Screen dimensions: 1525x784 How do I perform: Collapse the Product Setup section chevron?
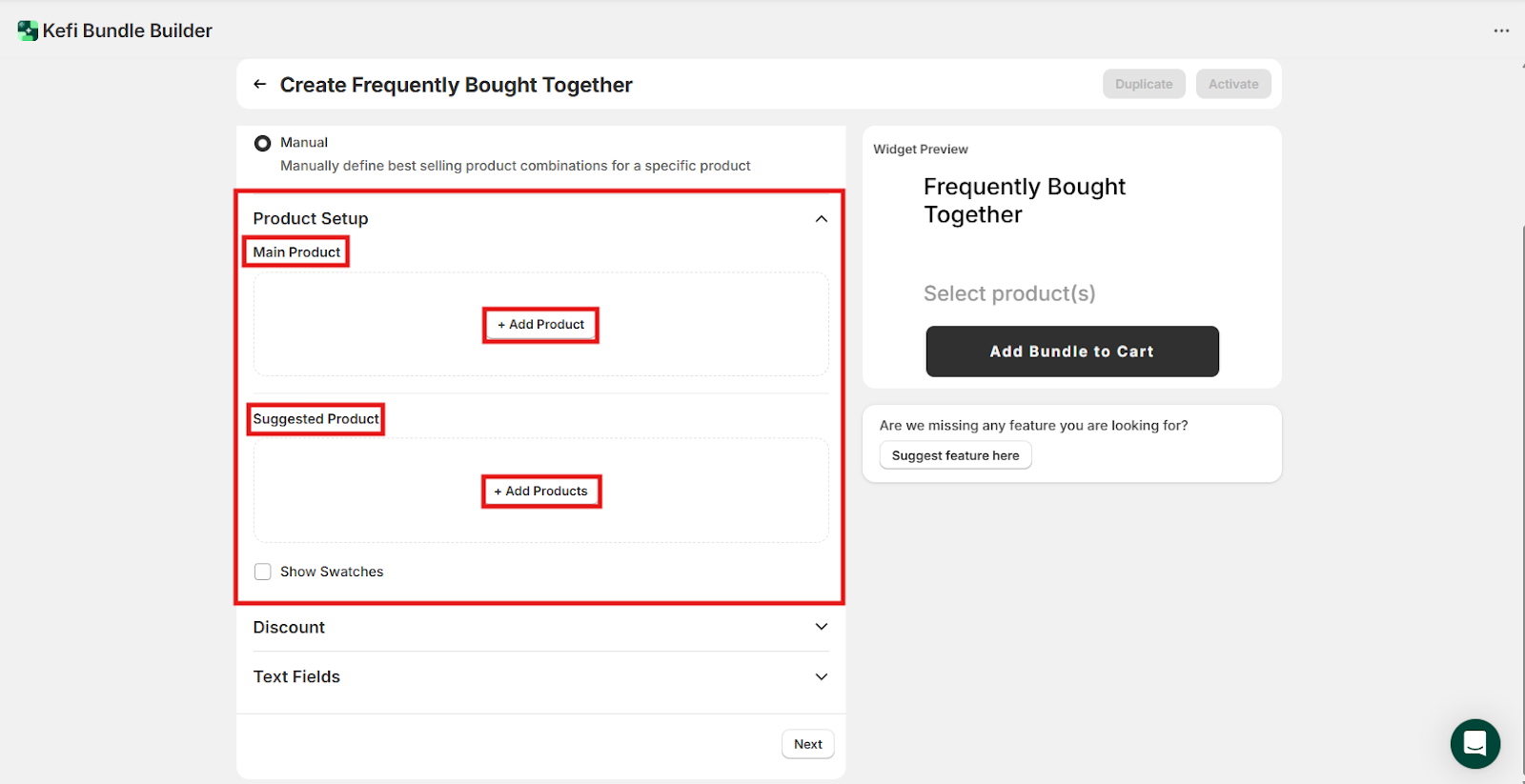click(x=821, y=219)
